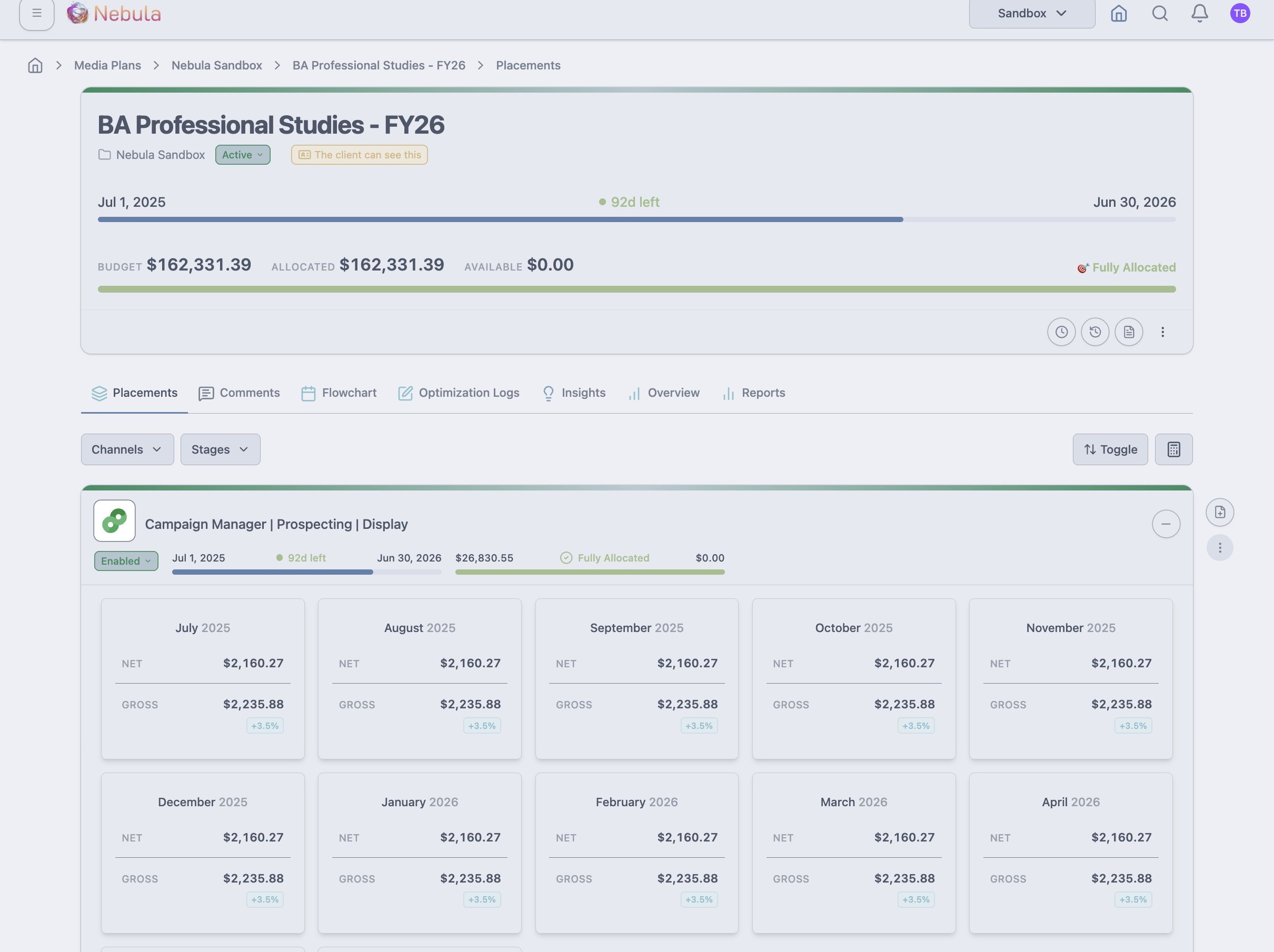Click the +3.5% badge in July 2025
Screen dimensions: 1274x952
click(265, 726)
